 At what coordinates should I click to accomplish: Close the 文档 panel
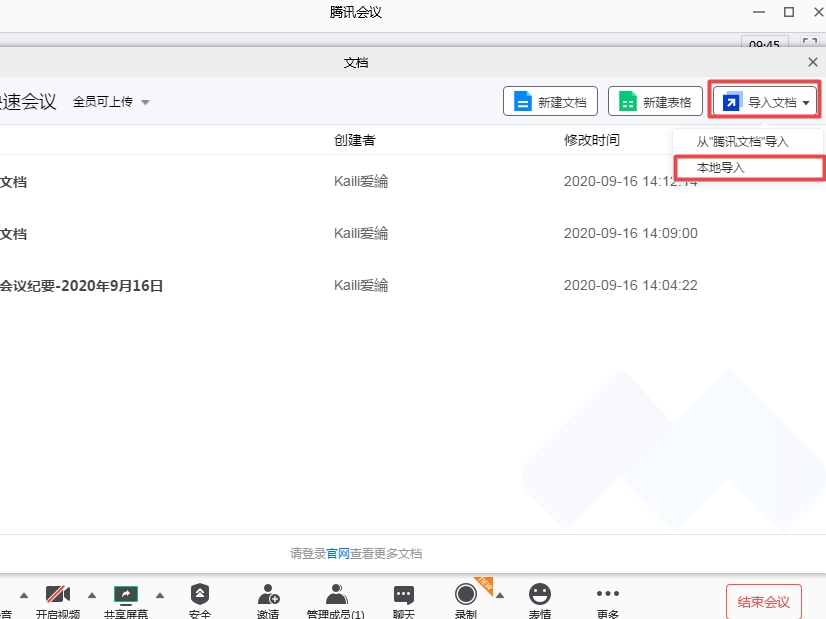pyautogui.click(x=812, y=62)
